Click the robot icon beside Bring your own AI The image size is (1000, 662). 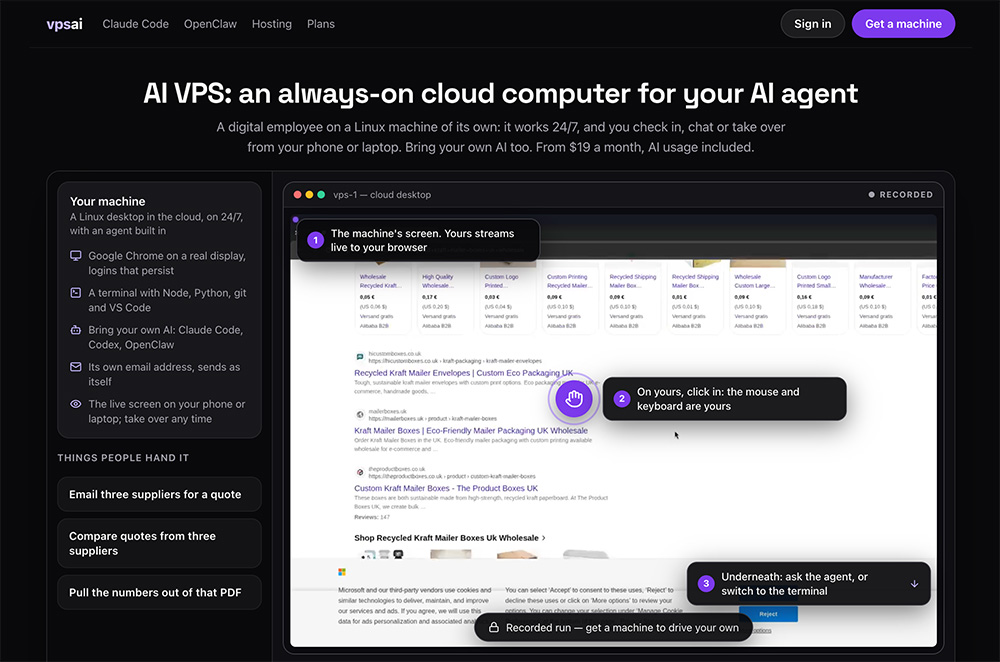(x=75, y=330)
